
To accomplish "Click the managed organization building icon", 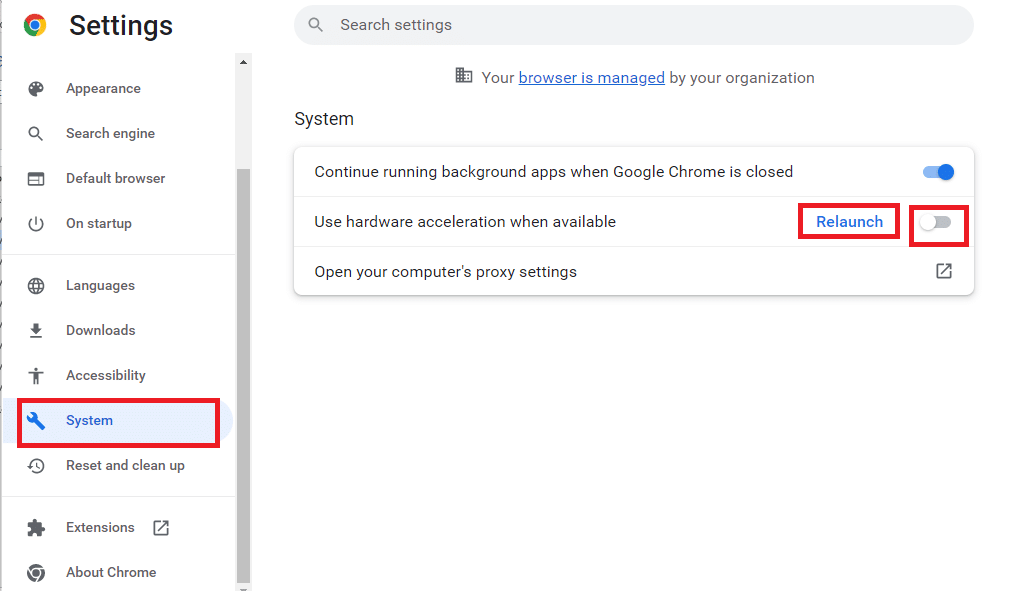I will tap(464, 75).
